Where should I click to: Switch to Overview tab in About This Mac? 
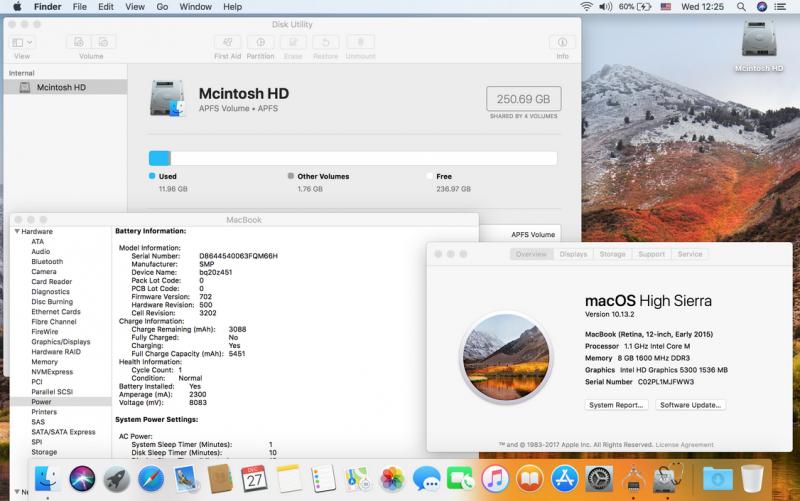(531, 254)
